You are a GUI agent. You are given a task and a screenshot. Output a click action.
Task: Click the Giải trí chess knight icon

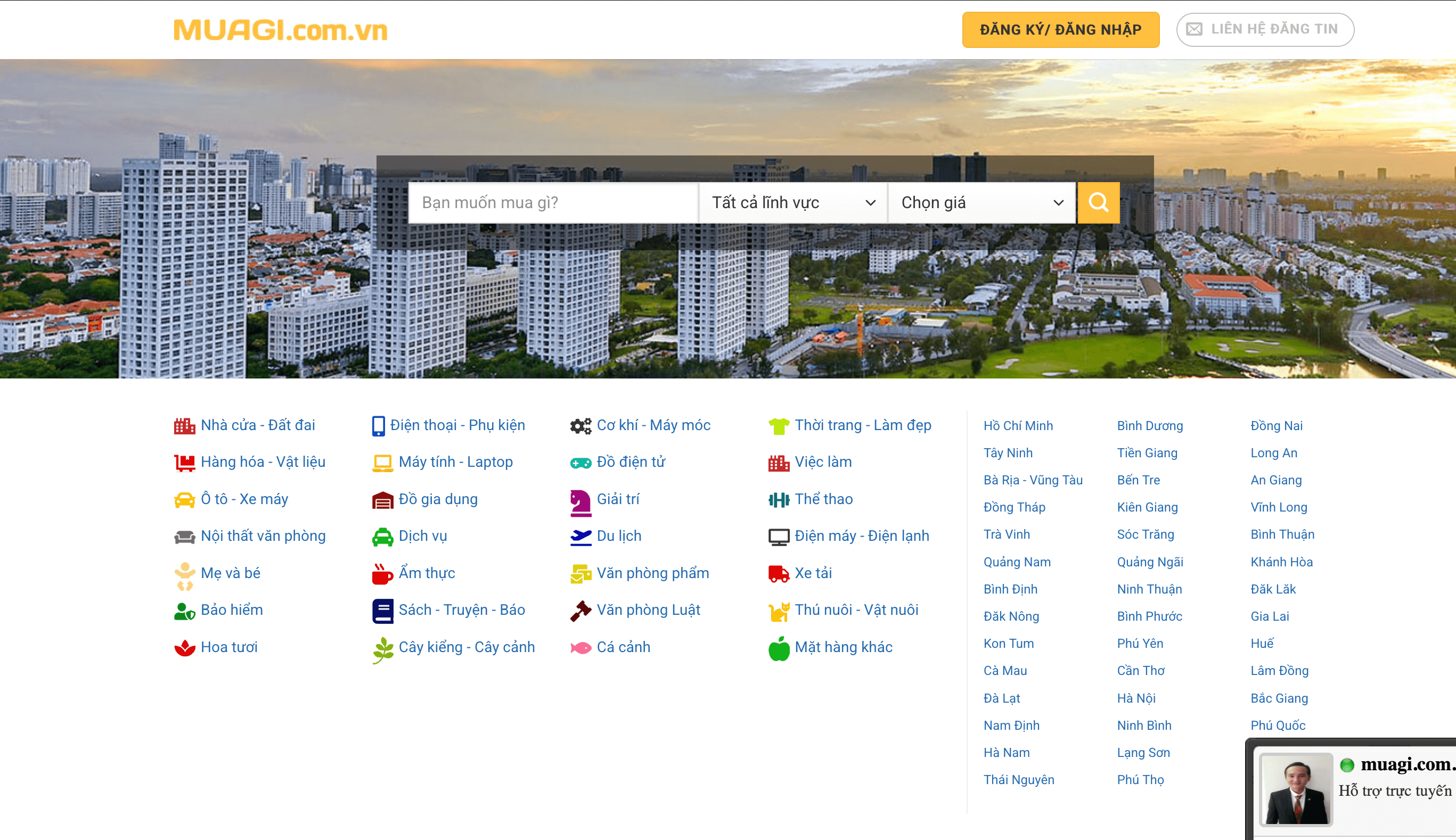coord(580,503)
